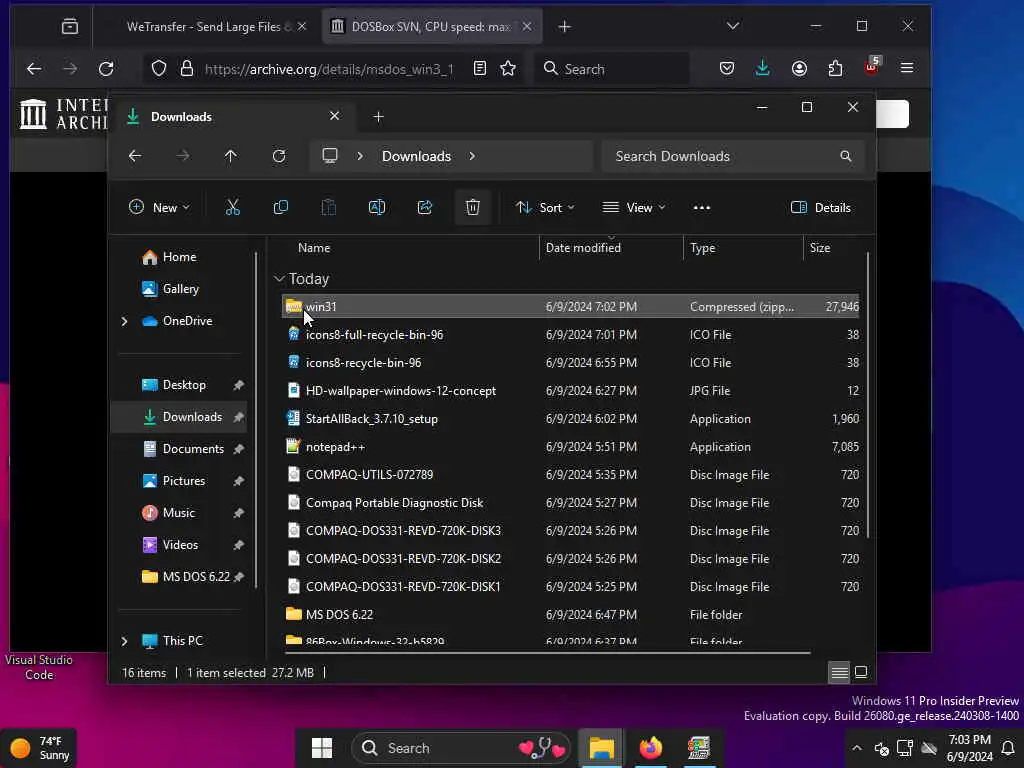Image resolution: width=1024 pixels, height=768 pixels.
Task: Click the Cut scissors icon in File Explorer
Action: coord(232,208)
